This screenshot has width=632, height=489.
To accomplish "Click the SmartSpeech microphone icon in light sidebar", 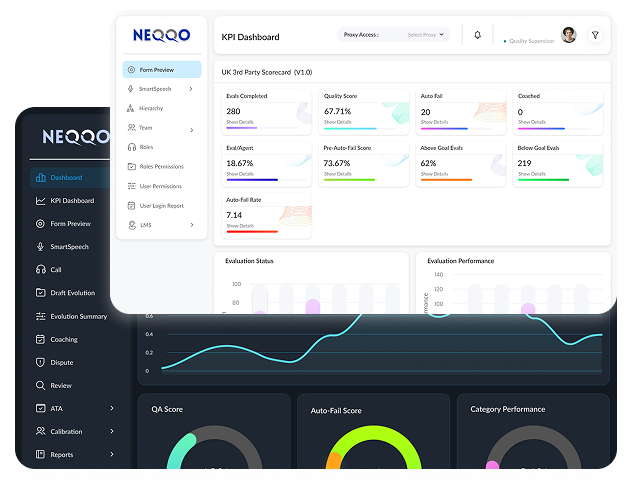I will click(131, 89).
